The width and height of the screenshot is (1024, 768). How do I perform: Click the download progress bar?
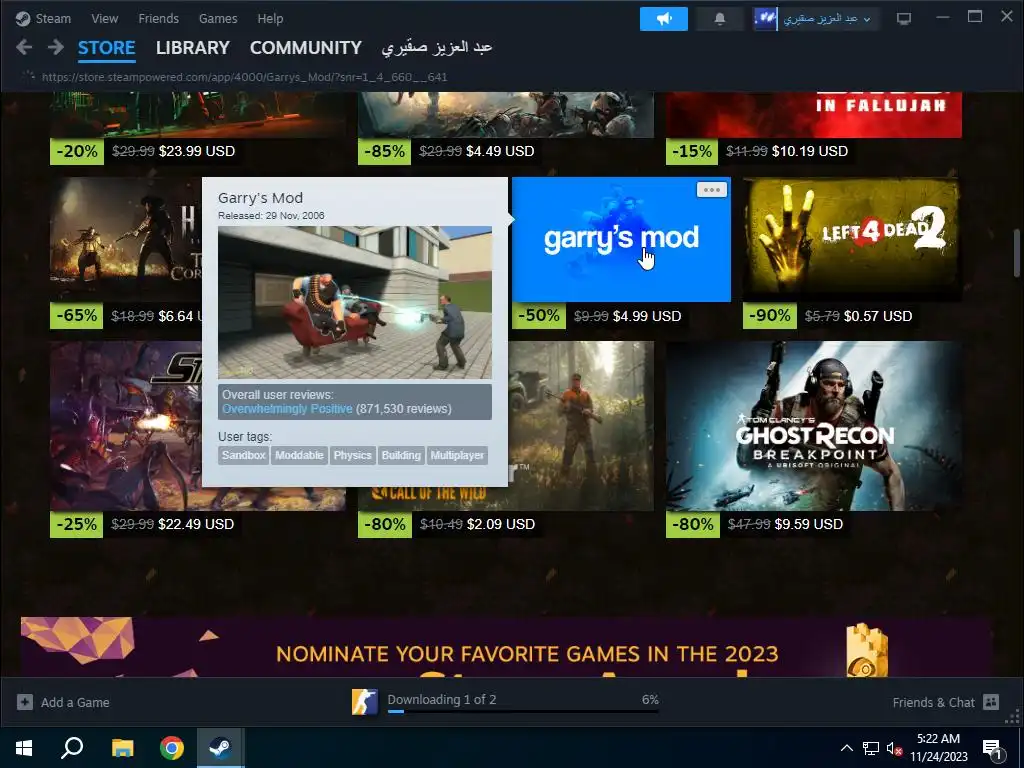point(522,711)
